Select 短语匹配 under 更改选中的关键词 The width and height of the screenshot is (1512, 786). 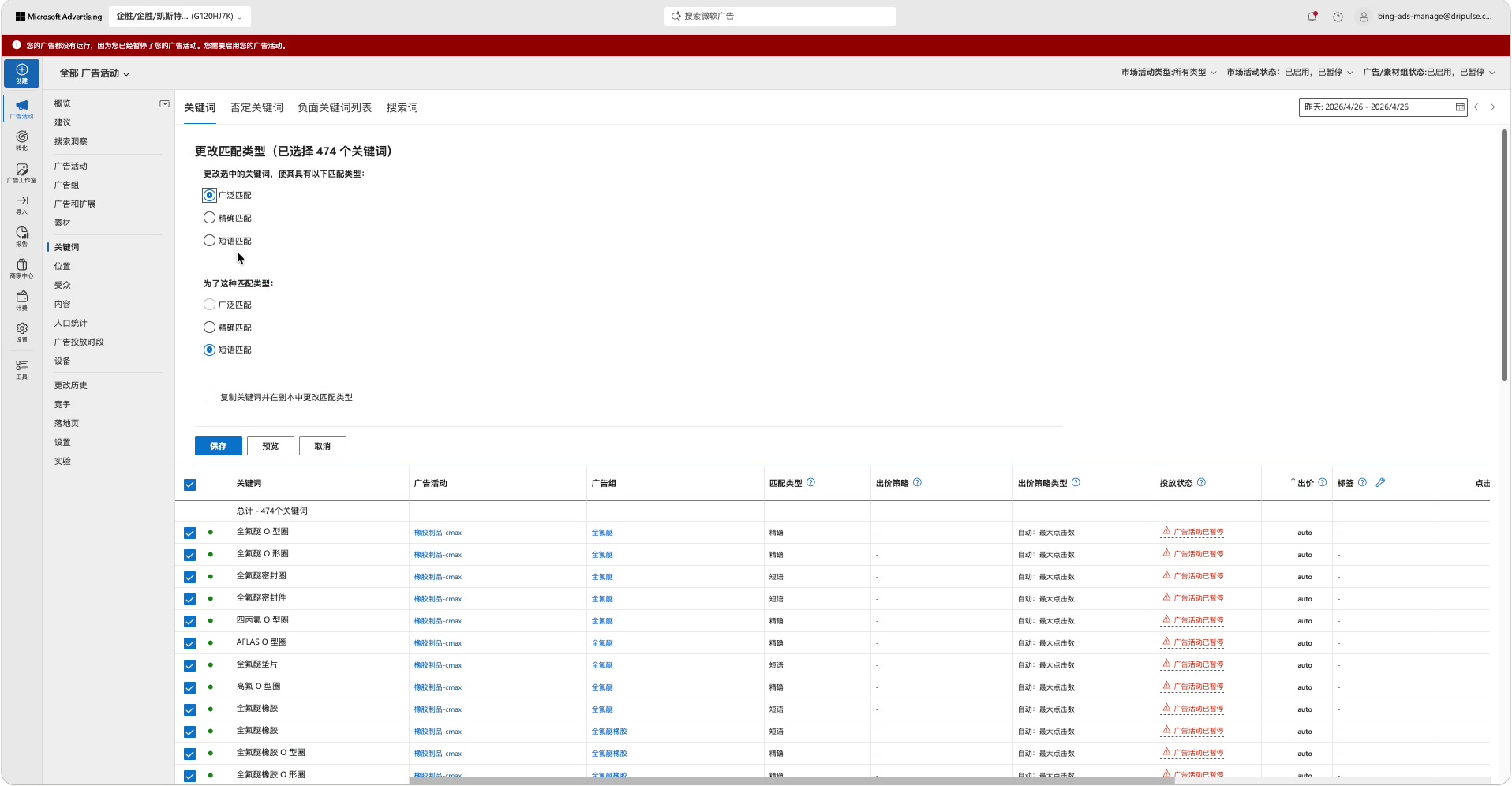click(209, 241)
